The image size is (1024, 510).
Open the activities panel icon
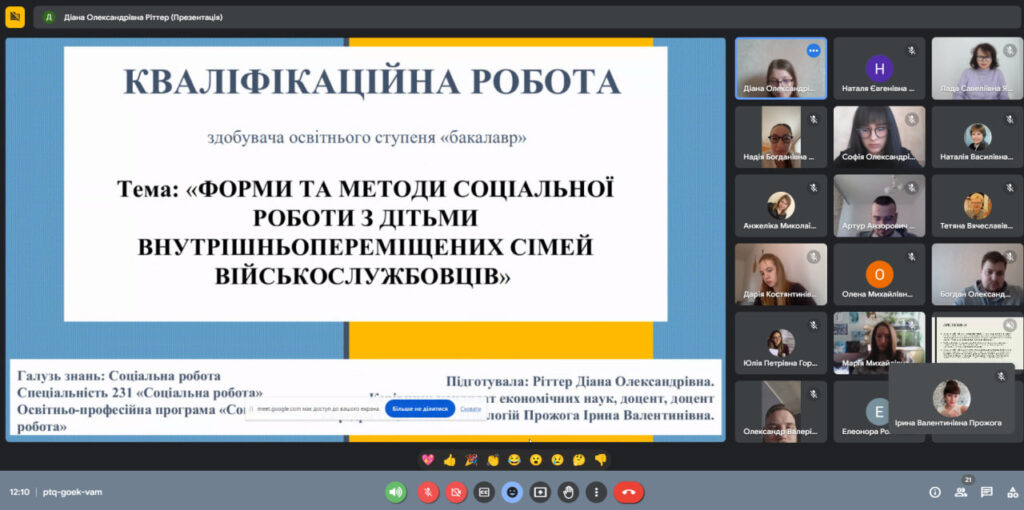tap(1011, 492)
